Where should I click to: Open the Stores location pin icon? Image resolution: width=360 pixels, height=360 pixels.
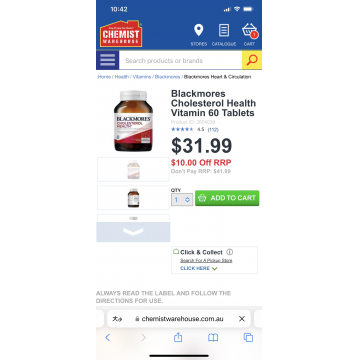click(x=199, y=30)
